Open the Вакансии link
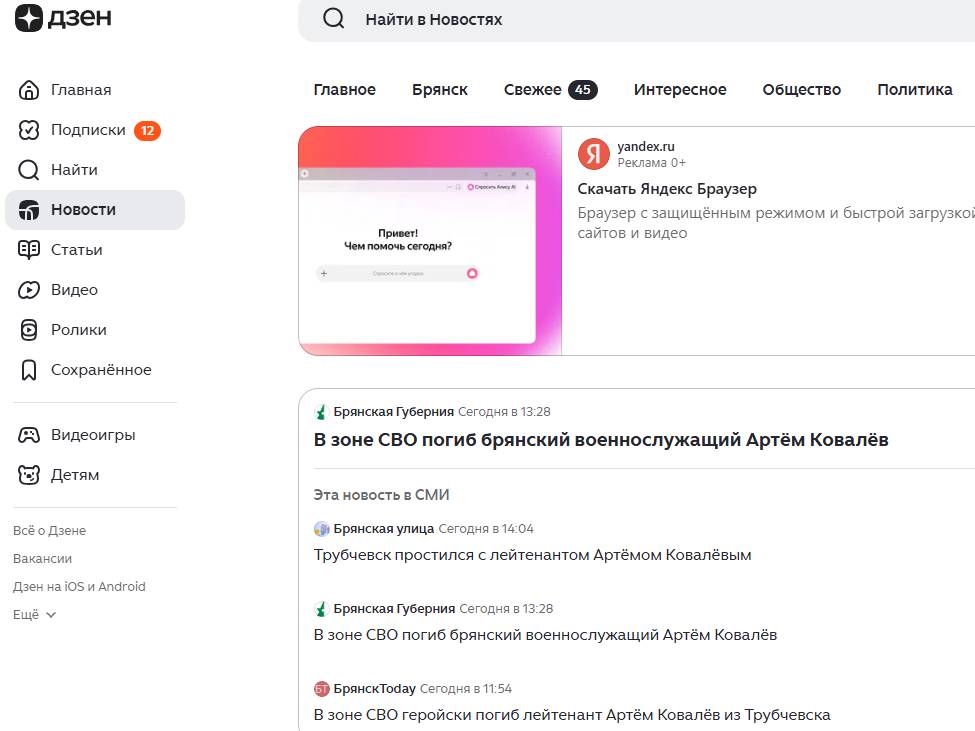 pyautogui.click(x=43, y=559)
